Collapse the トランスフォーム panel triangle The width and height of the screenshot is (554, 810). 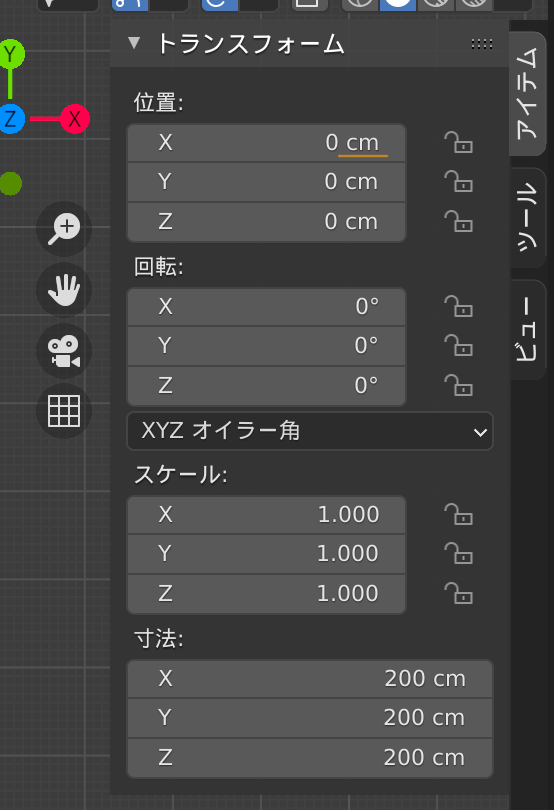coord(134,43)
